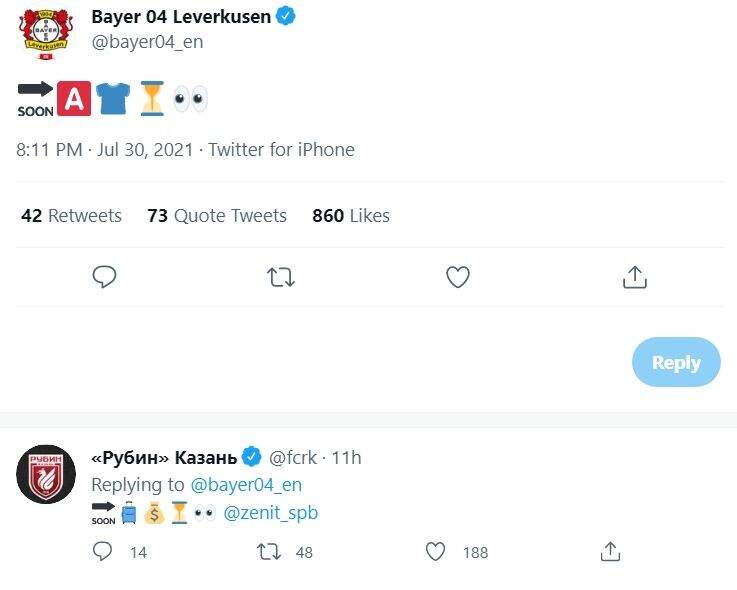Like the Bayer 04 Leverkusen tweet
This screenshot has height=590, width=737.
click(458, 277)
